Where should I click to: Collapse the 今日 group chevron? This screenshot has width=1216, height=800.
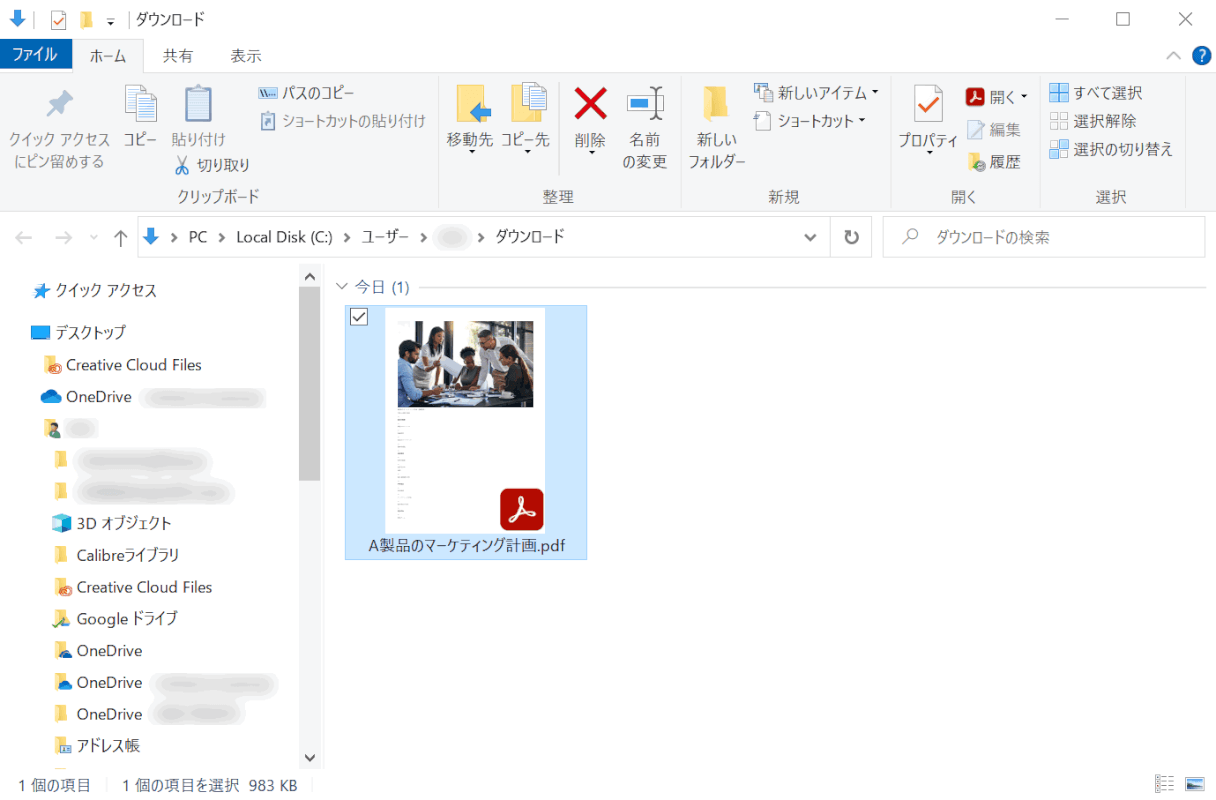pos(342,287)
